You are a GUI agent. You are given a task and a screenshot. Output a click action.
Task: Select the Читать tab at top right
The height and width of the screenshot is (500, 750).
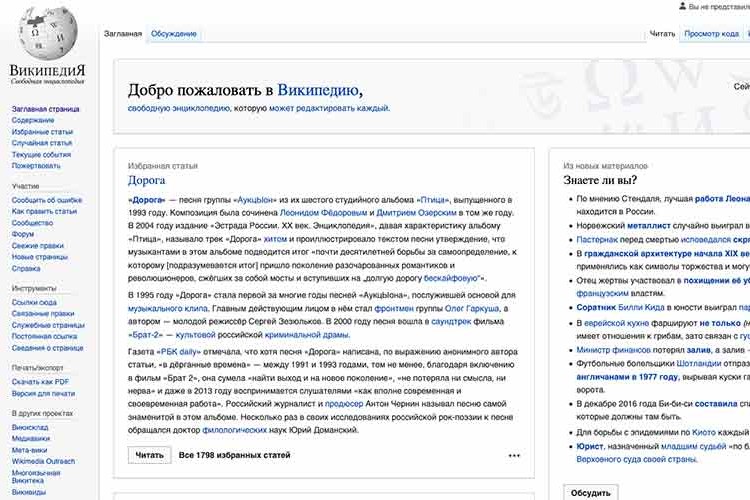tap(662, 34)
